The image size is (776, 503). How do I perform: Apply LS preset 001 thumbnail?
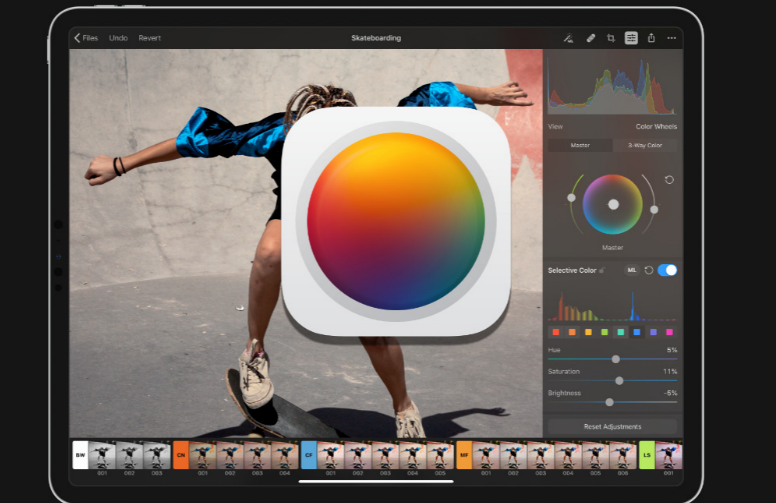[x=669, y=455]
